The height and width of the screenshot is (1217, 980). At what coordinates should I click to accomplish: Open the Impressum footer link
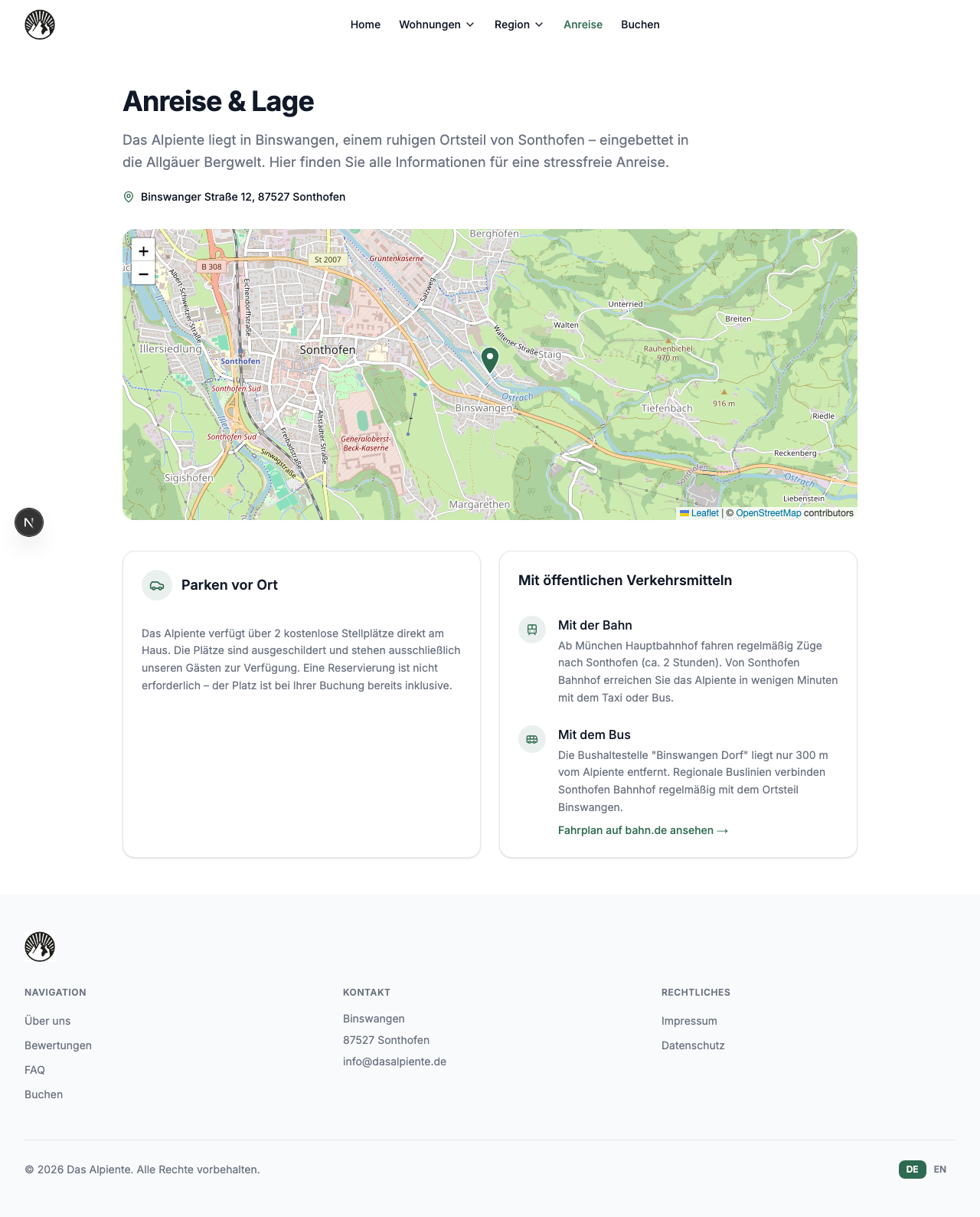click(x=689, y=1021)
